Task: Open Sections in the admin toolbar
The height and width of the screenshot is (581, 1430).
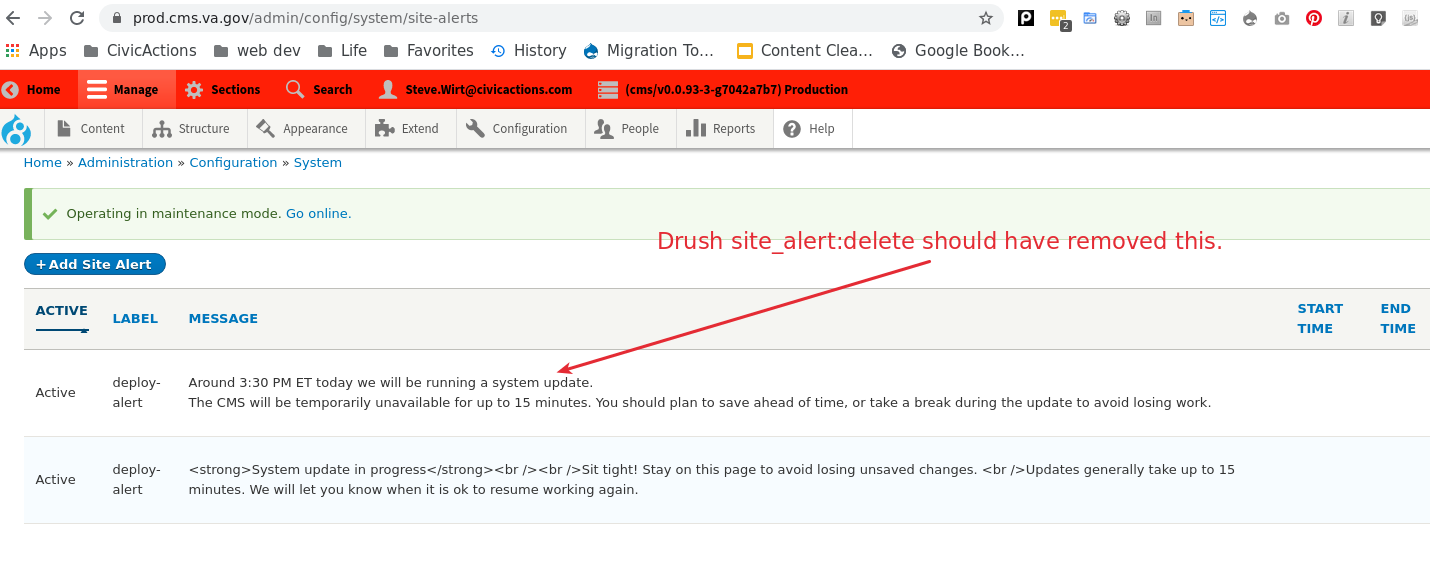Action: tap(223, 89)
